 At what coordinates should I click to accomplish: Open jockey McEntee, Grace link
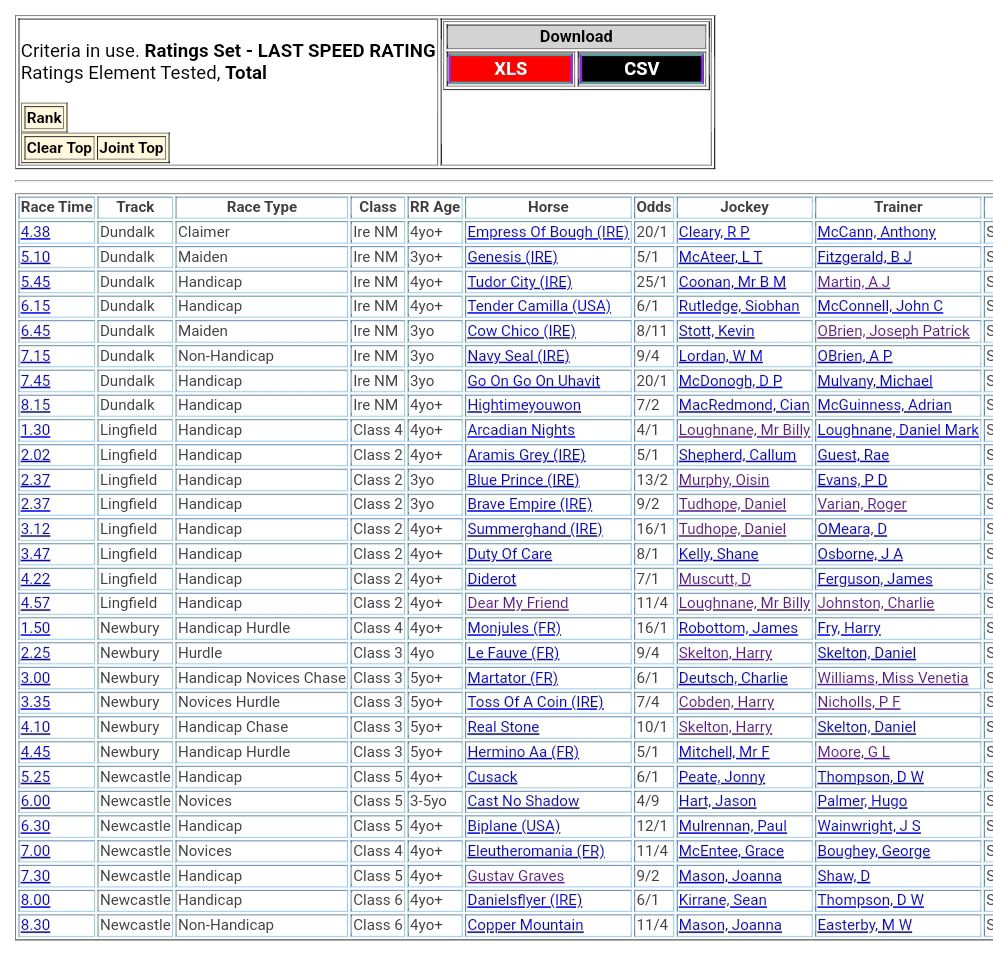pyautogui.click(x=731, y=851)
